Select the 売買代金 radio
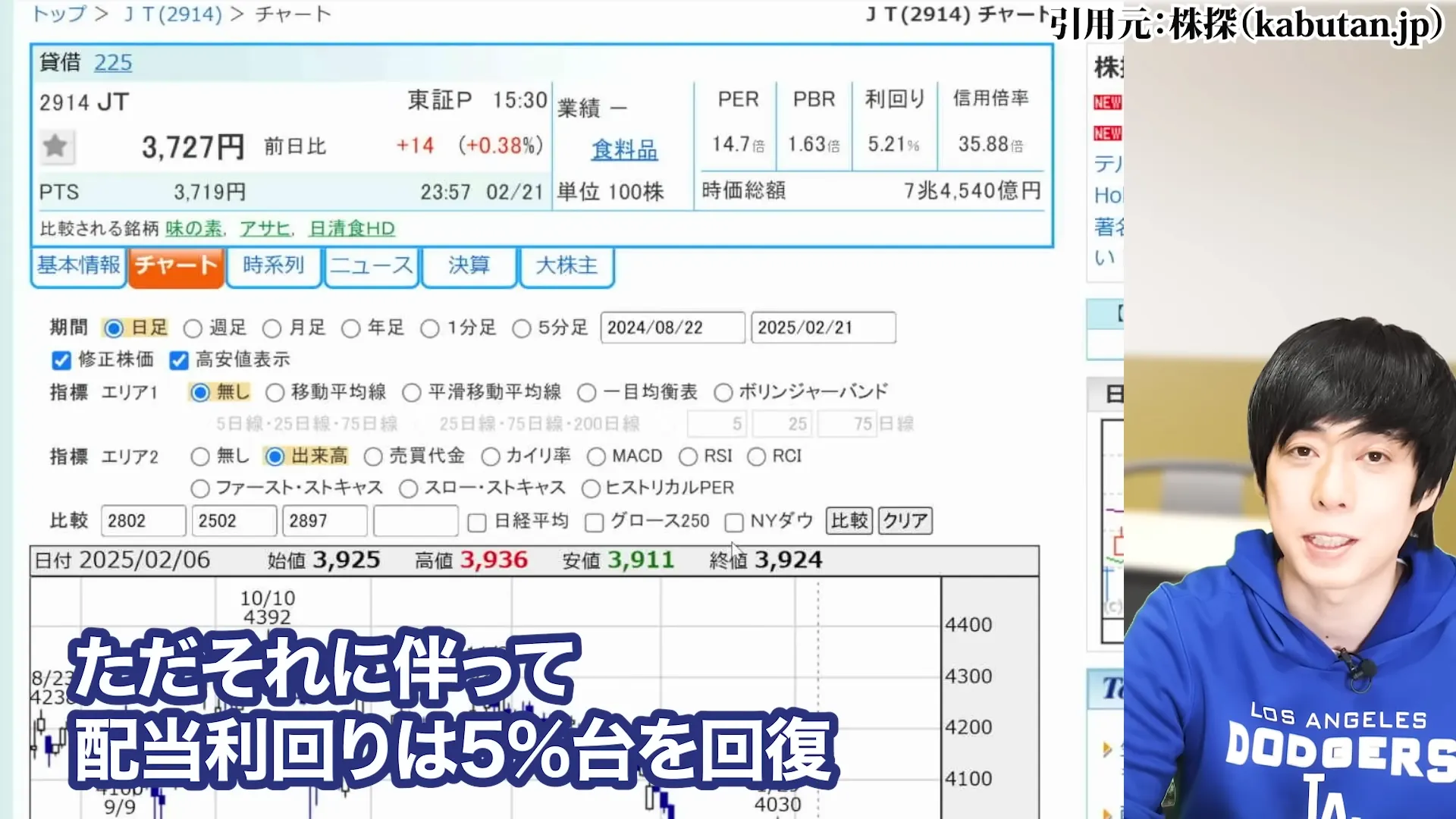The height and width of the screenshot is (819, 1456). [373, 457]
